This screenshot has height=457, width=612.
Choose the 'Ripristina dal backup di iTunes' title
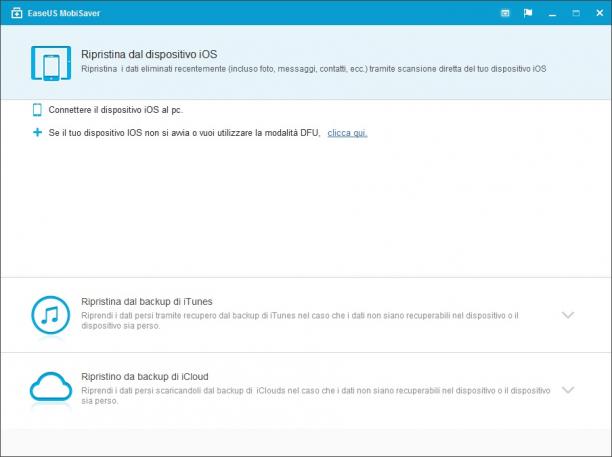pos(147,301)
